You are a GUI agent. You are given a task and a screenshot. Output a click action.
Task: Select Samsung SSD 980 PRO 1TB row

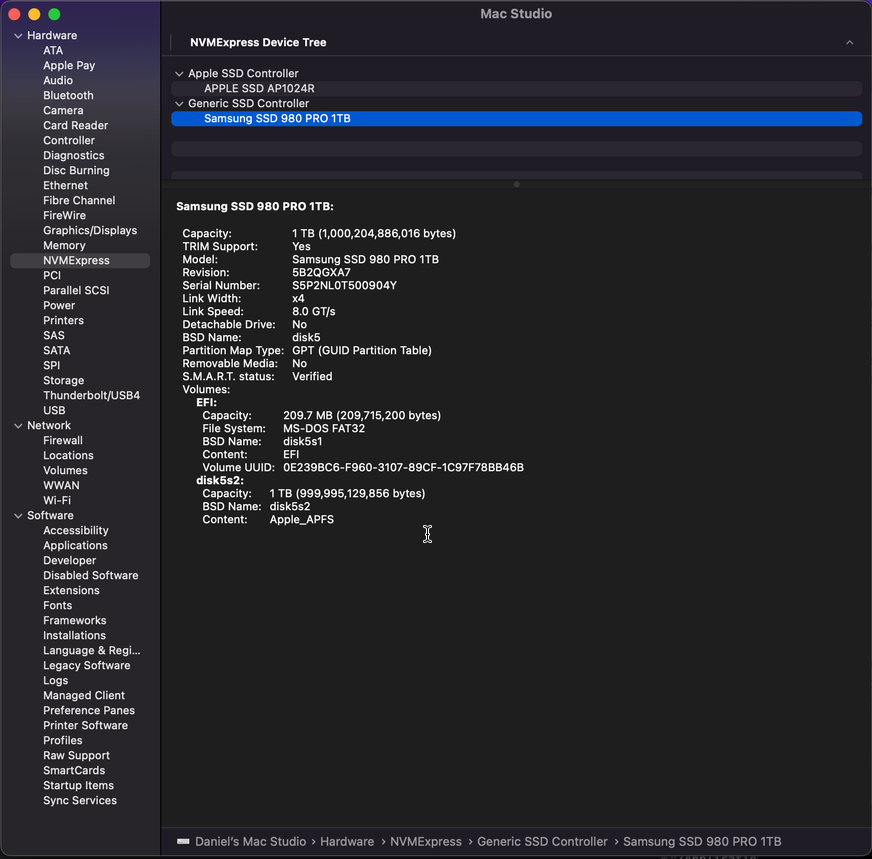point(516,118)
